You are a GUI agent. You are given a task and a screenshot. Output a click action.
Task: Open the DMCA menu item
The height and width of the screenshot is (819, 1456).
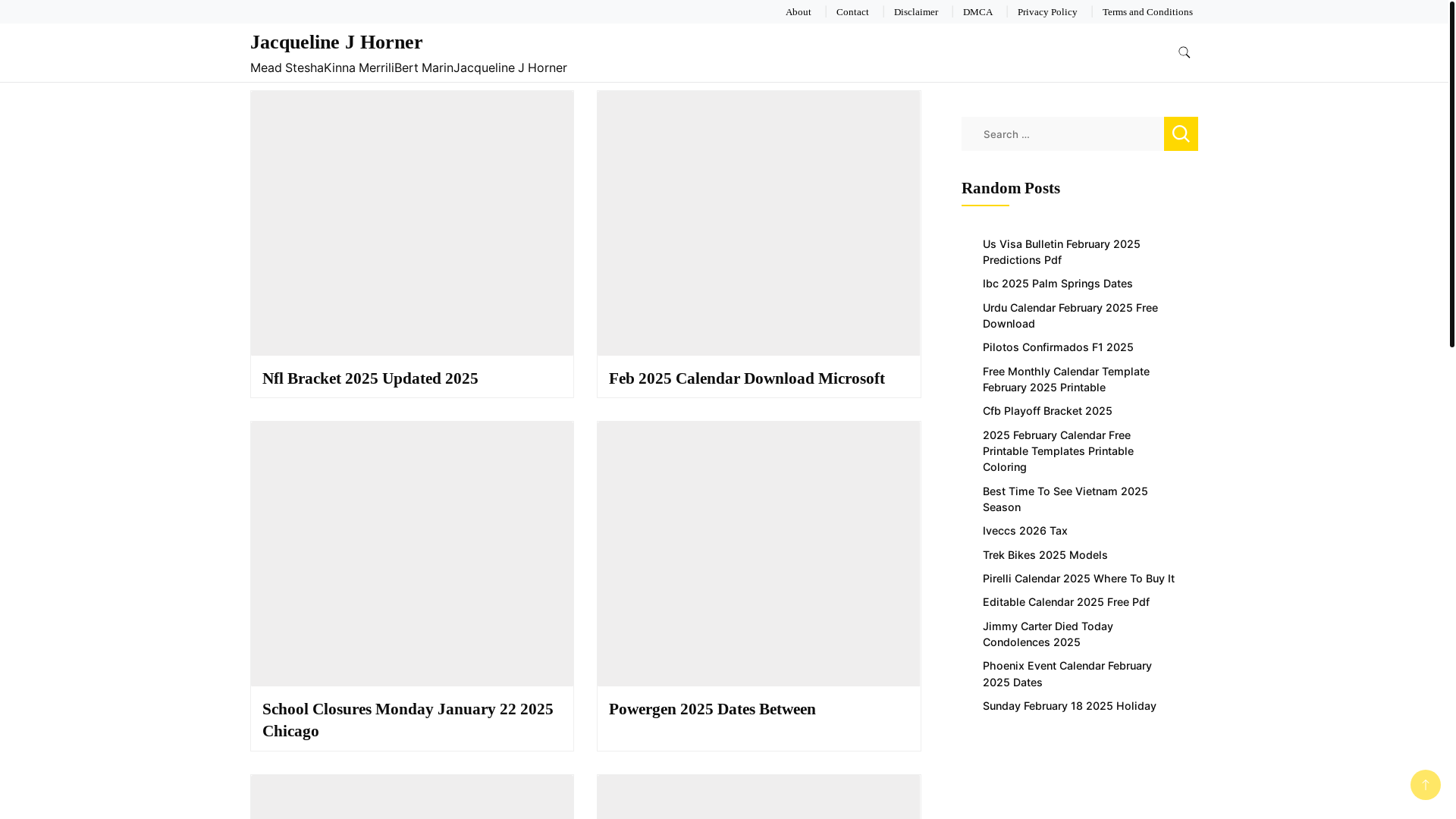pyautogui.click(x=977, y=12)
